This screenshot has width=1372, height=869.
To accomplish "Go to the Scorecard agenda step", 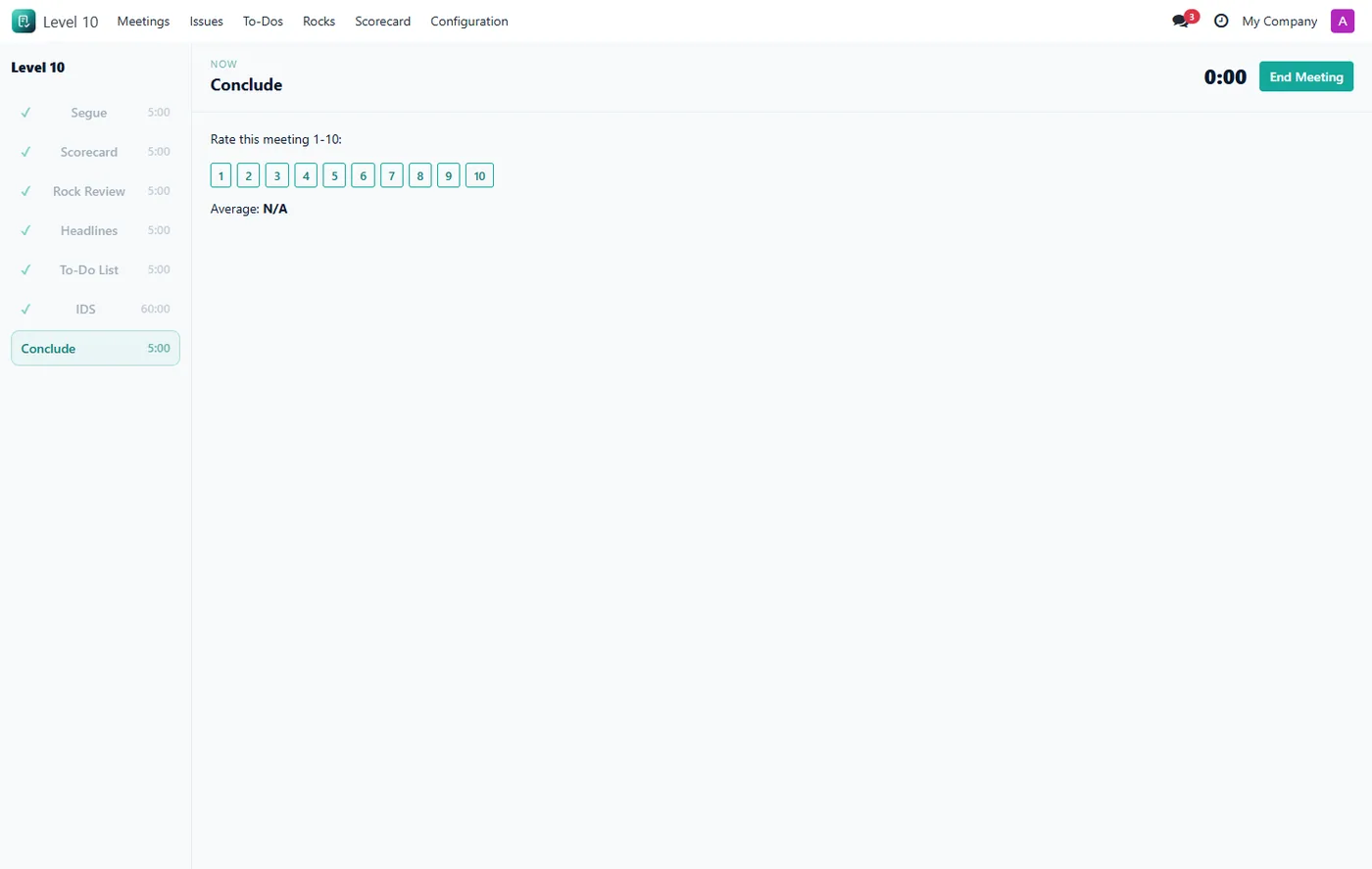I will tap(95, 152).
